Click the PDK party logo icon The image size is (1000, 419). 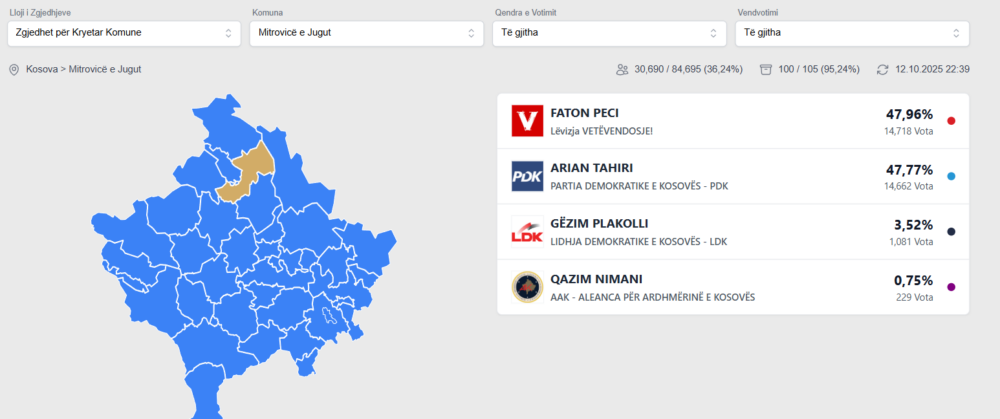pos(526,176)
